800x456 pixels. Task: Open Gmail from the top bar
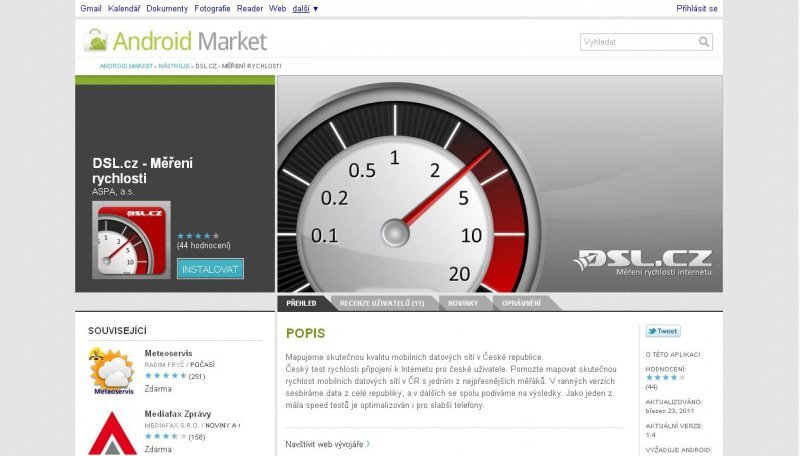90,8
